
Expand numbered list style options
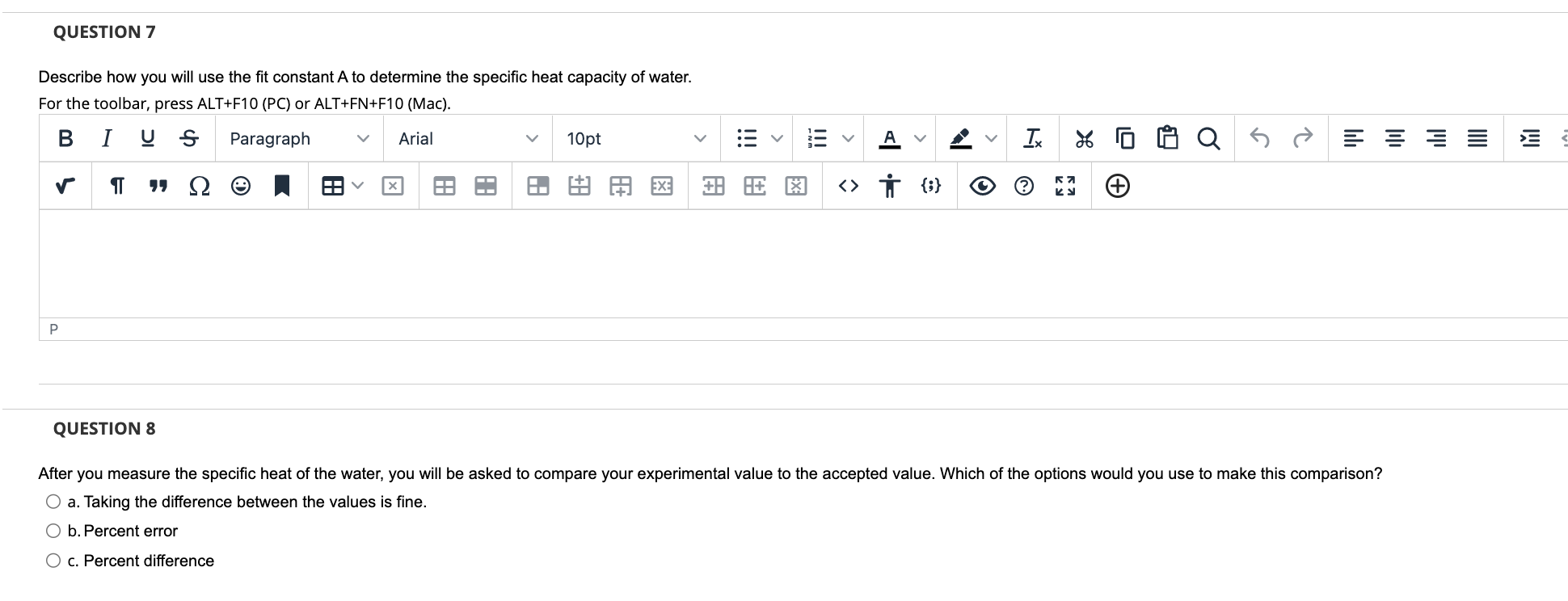849,139
